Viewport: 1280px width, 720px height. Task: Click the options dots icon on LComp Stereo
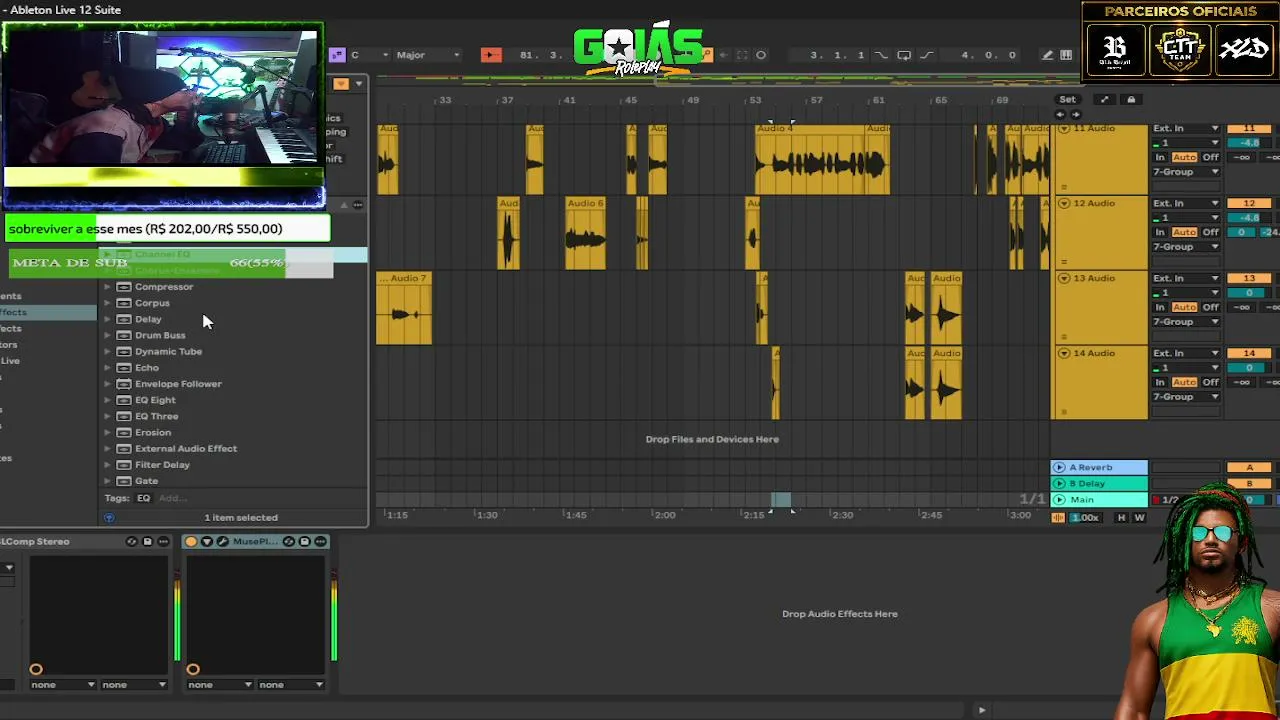(163, 542)
